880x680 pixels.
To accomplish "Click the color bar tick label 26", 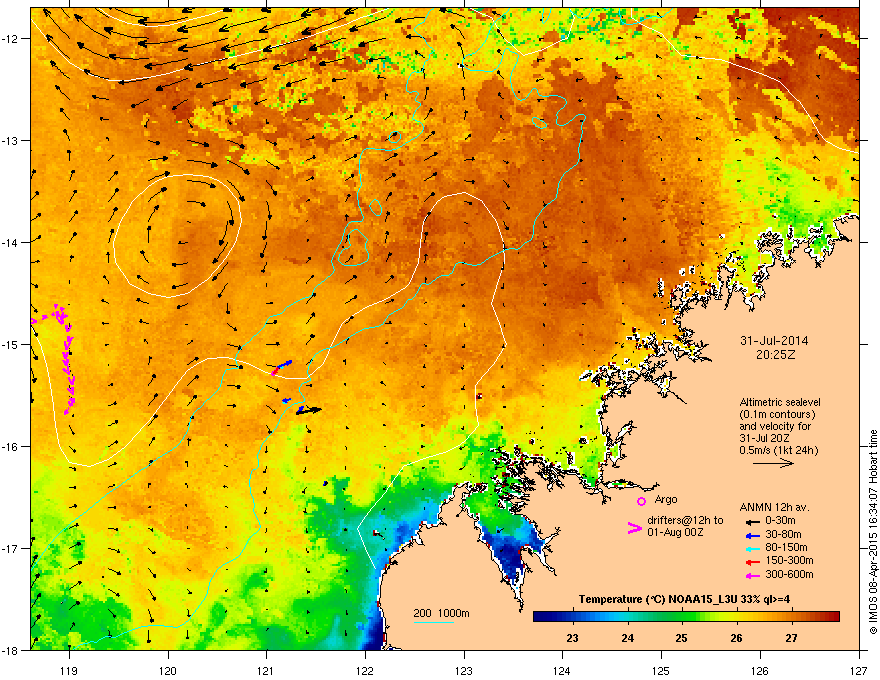I will (736, 638).
